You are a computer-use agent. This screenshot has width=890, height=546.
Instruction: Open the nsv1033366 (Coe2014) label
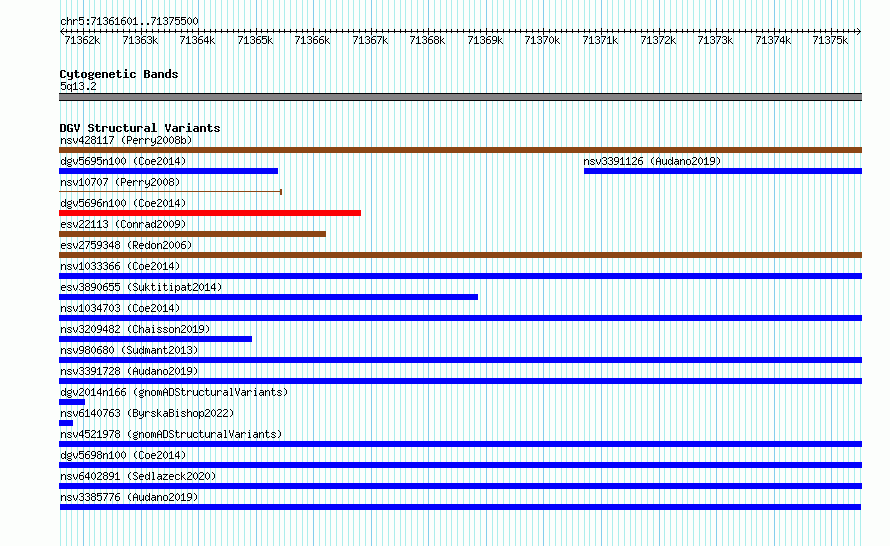click(x=120, y=266)
